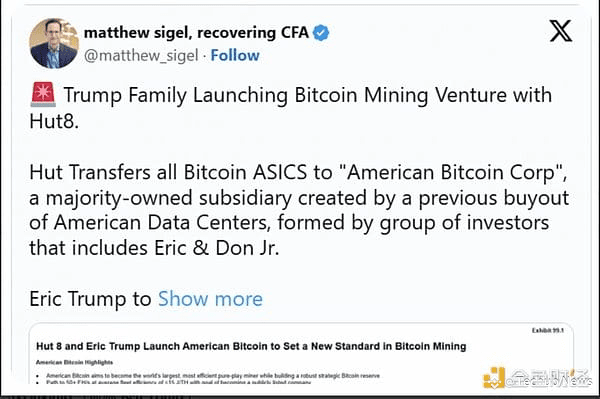600x399 pixels.
Task: Click the blue verified checkmark badge
Action: (x=321, y=33)
